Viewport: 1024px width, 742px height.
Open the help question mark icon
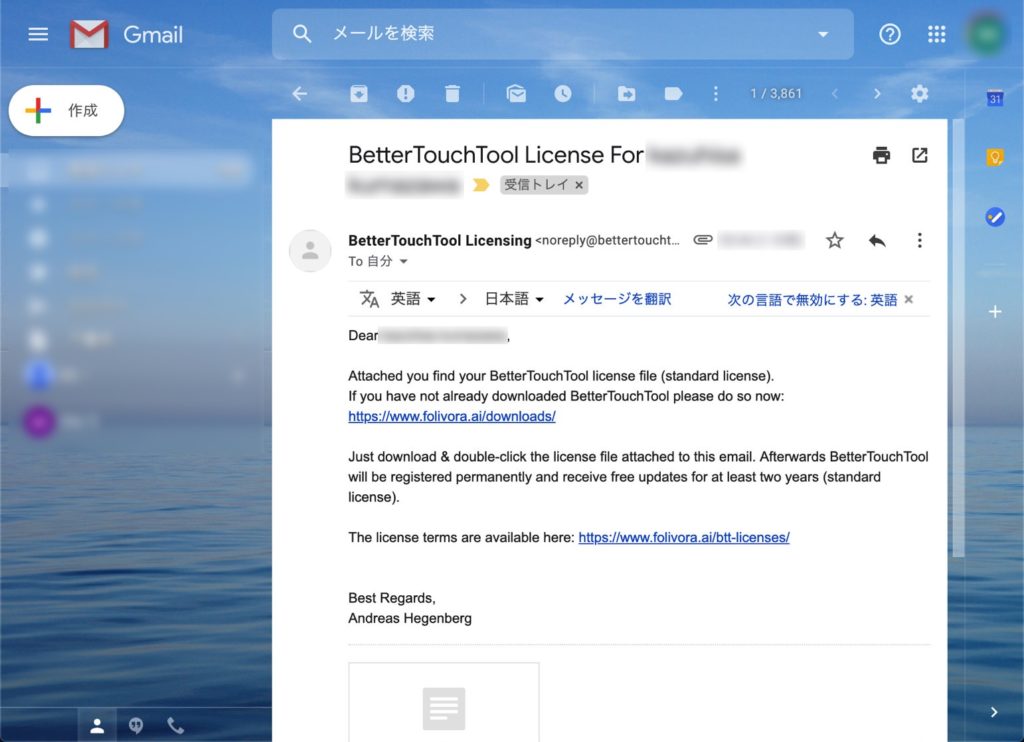[889, 34]
